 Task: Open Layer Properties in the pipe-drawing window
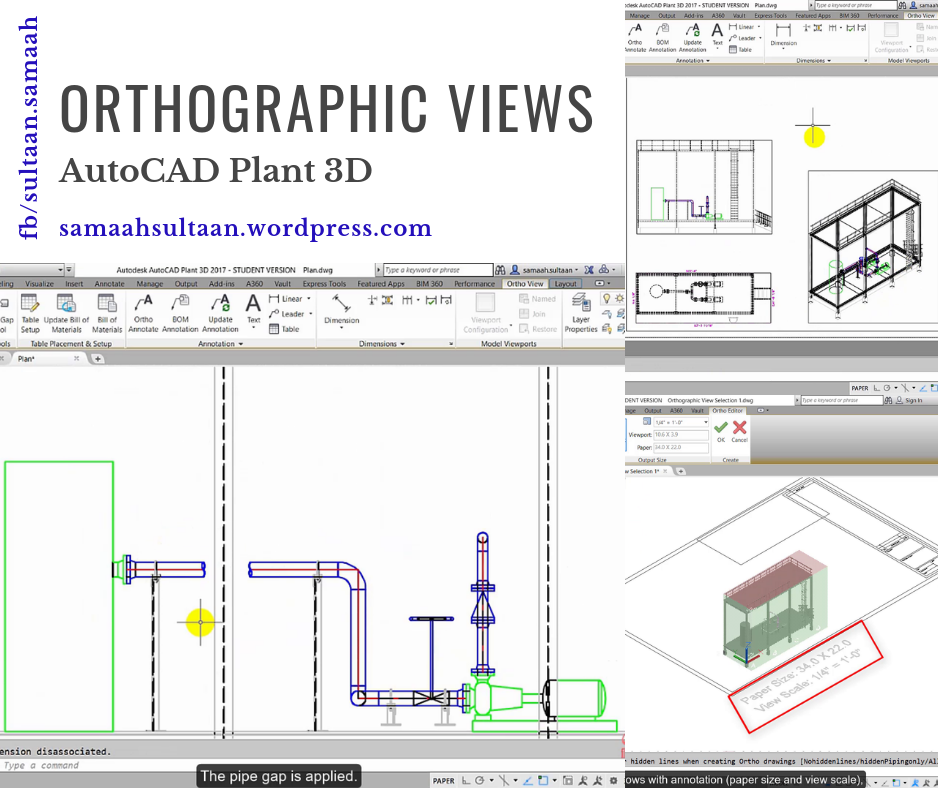[580, 313]
